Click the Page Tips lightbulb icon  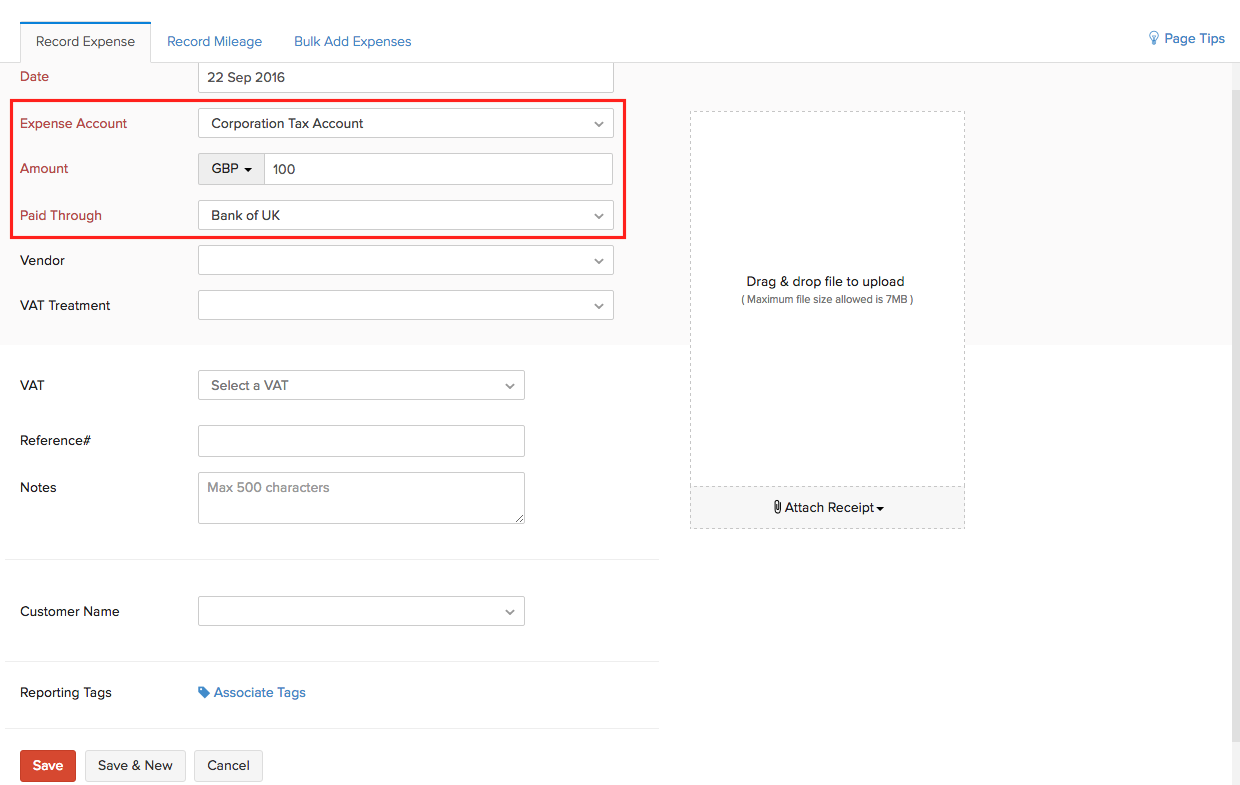[x=1154, y=38]
